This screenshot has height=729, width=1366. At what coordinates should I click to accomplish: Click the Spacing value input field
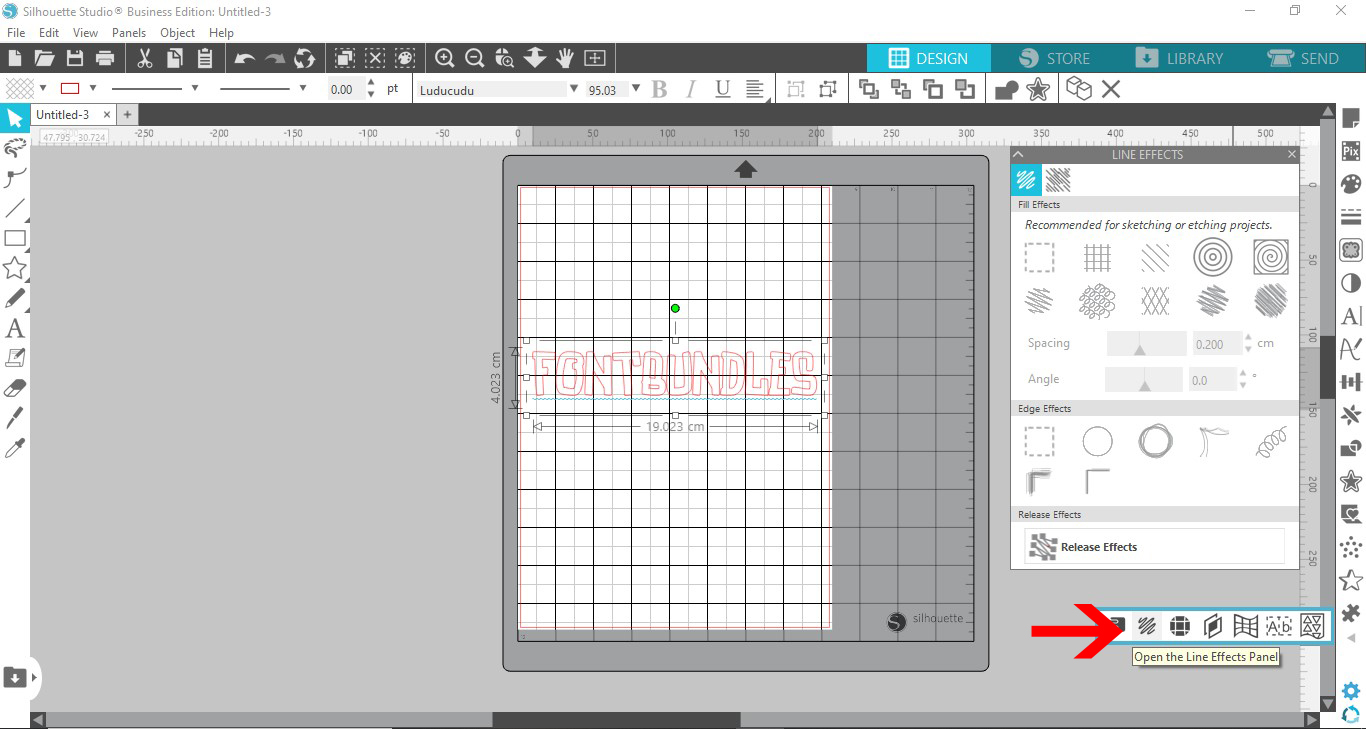[x=1217, y=344]
